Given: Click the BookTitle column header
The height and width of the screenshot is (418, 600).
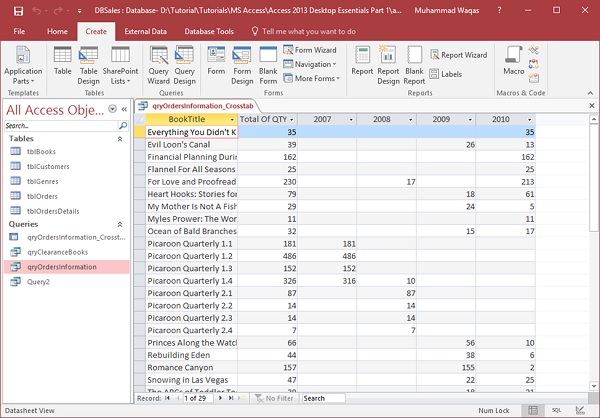Looking at the screenshot, I should pos(187,118).
